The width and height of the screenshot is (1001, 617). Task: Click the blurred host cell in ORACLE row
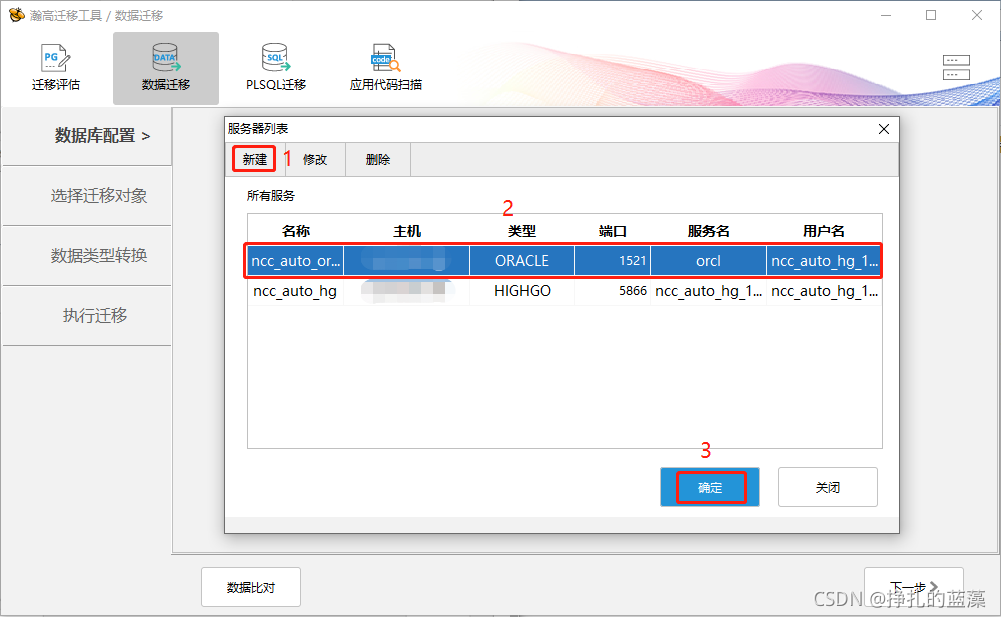click(407, 261)
